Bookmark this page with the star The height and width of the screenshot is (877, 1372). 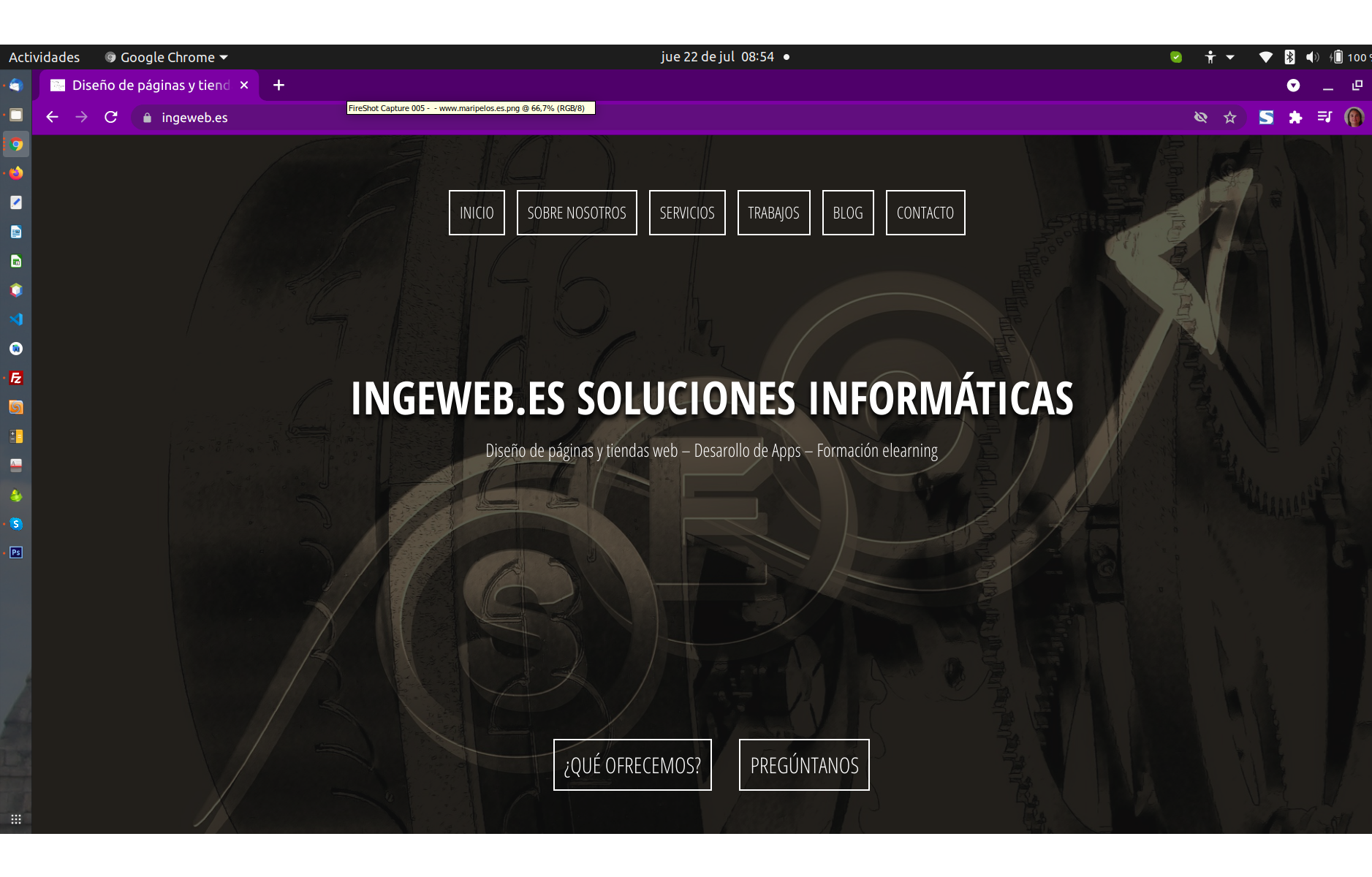coord(1230,117)
